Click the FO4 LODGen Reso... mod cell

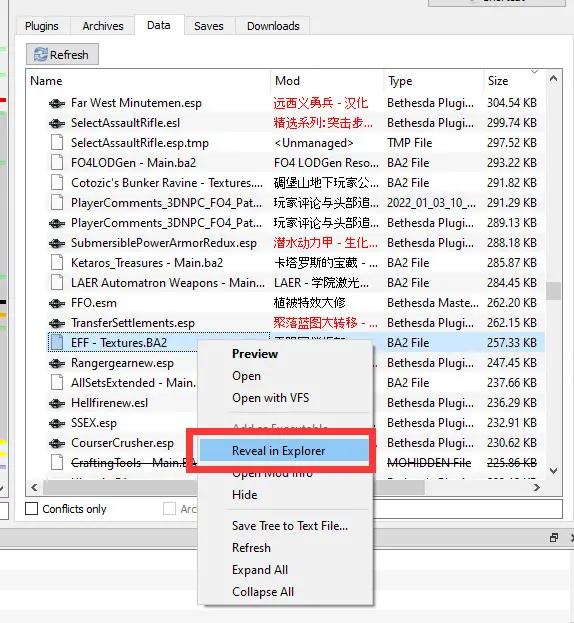326,163
